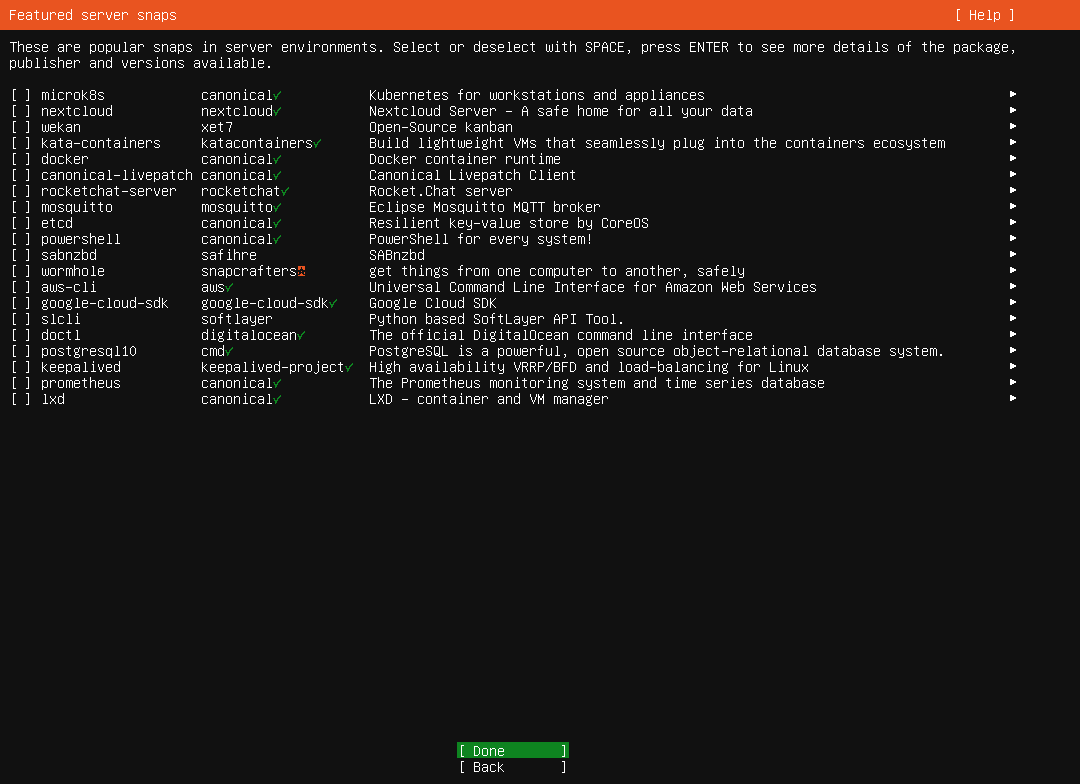
Task: Enable the wormhole snap checkbox
Action: pyautogui.click(x=21, y=271)
